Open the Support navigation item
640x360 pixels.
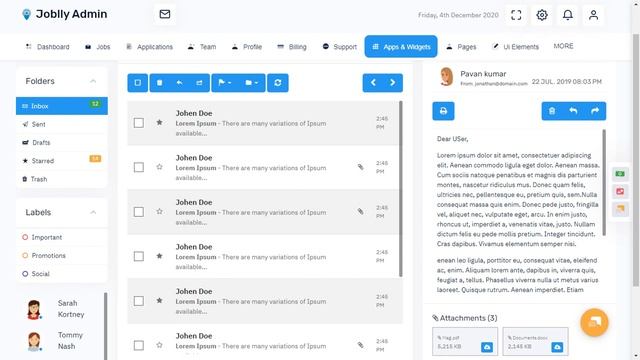340,47
